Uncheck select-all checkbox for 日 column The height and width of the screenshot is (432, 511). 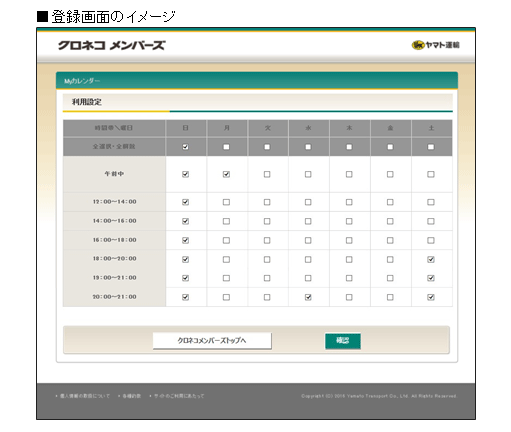click(185, 147)
